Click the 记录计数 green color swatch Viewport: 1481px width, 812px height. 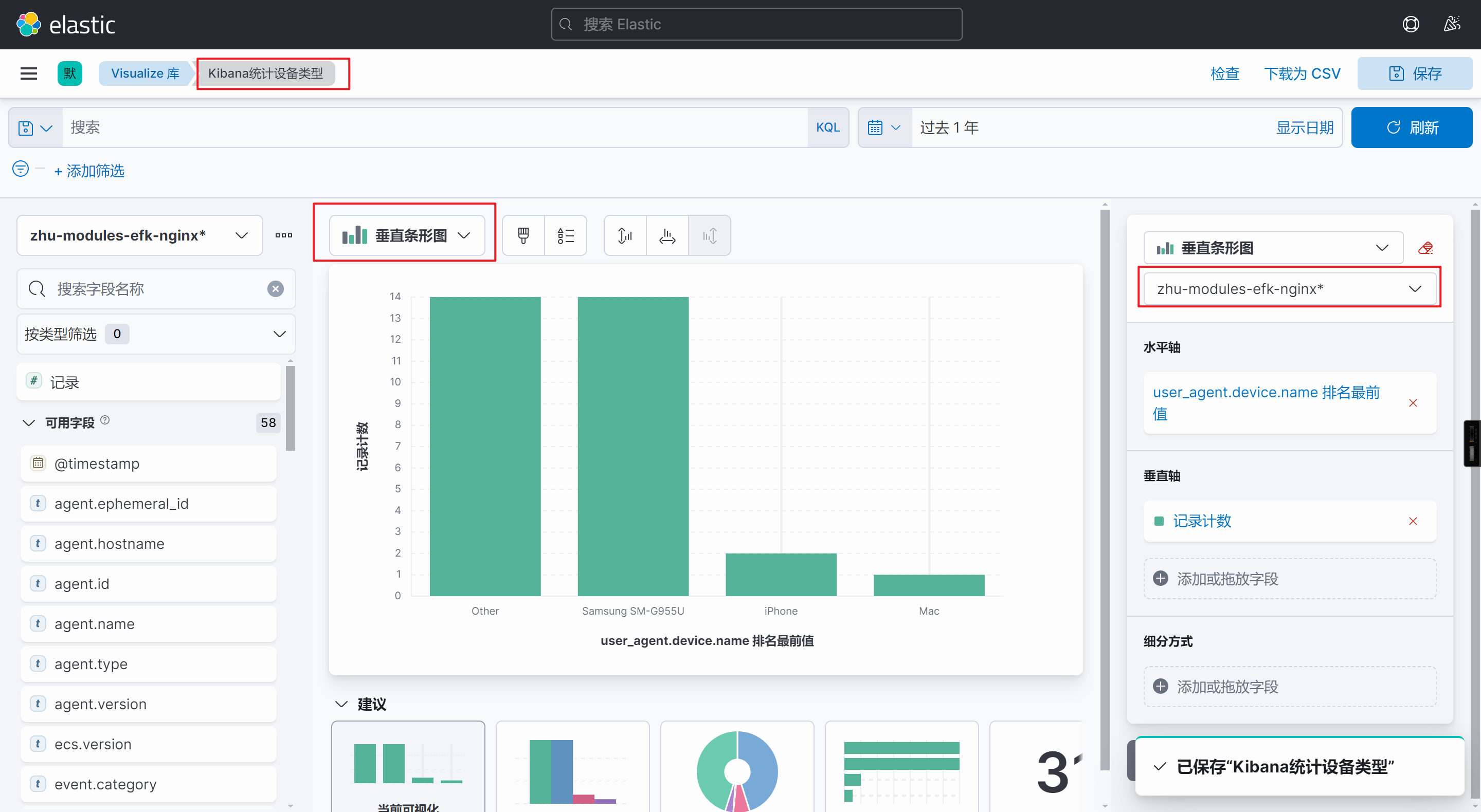[1159, 521]
